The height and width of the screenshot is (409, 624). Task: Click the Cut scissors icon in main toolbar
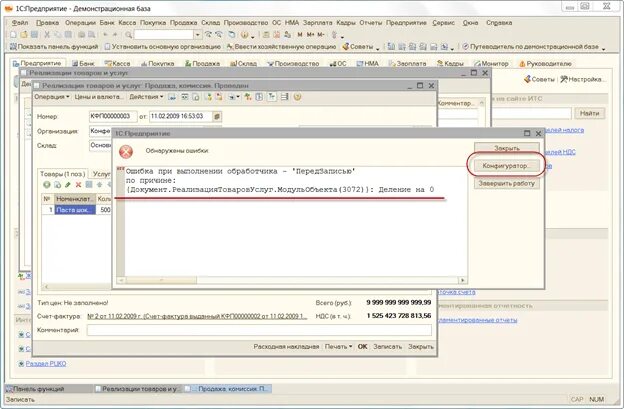(47, 35)
